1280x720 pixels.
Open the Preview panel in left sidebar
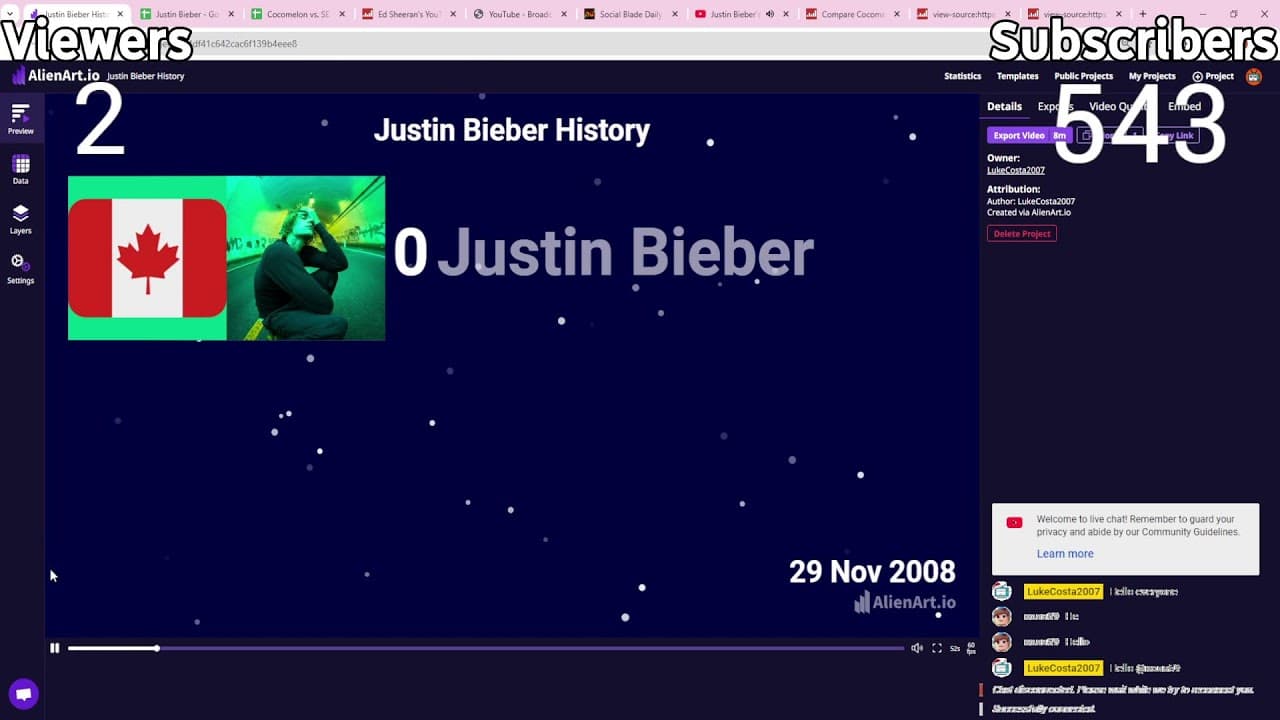point(21,119)
